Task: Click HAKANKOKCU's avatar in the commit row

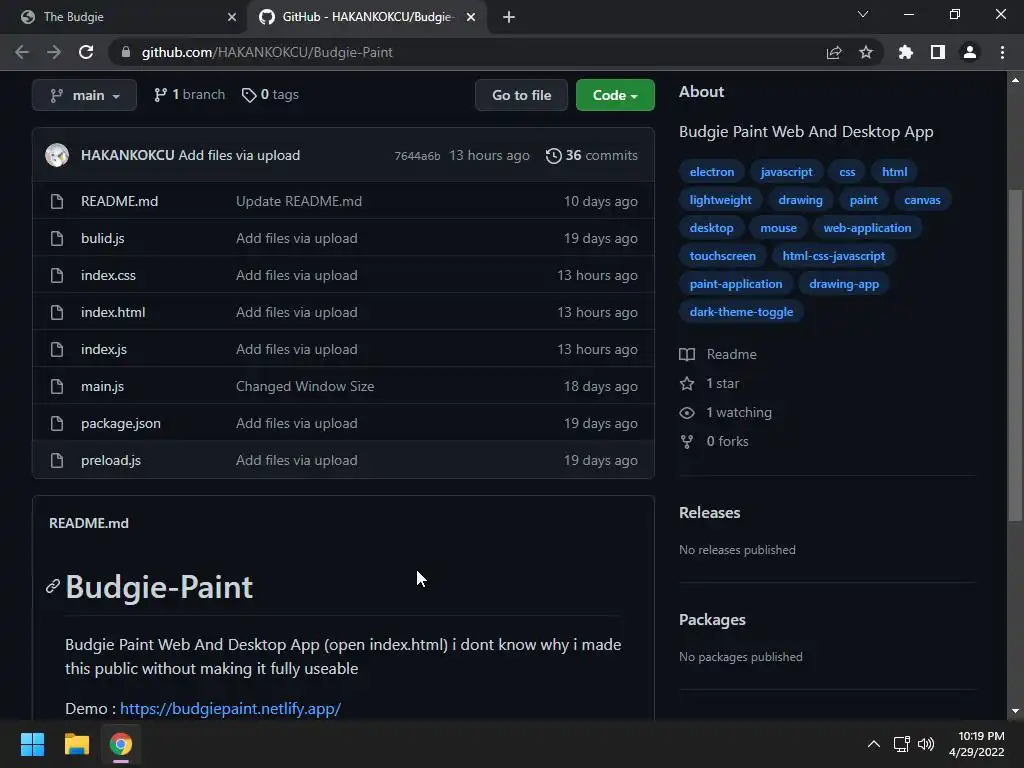Action: (x=57, y=155)
